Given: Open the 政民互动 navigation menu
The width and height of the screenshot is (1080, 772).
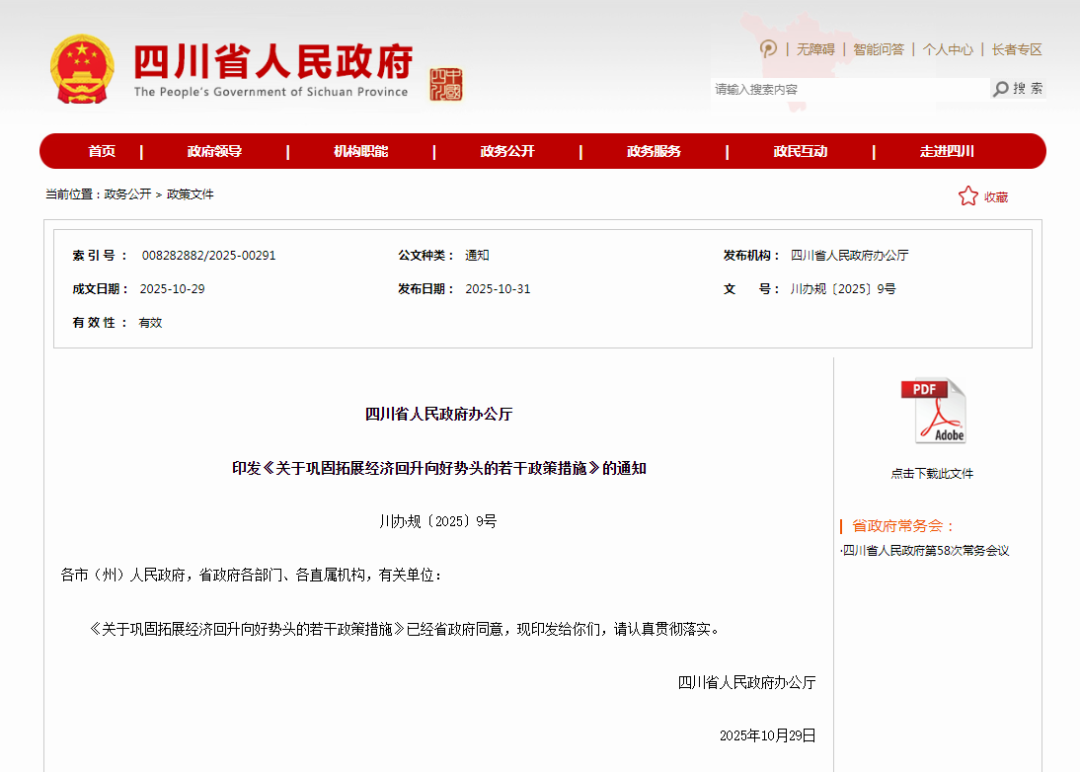Looking at the screenshot, I should tap(800, 151).
